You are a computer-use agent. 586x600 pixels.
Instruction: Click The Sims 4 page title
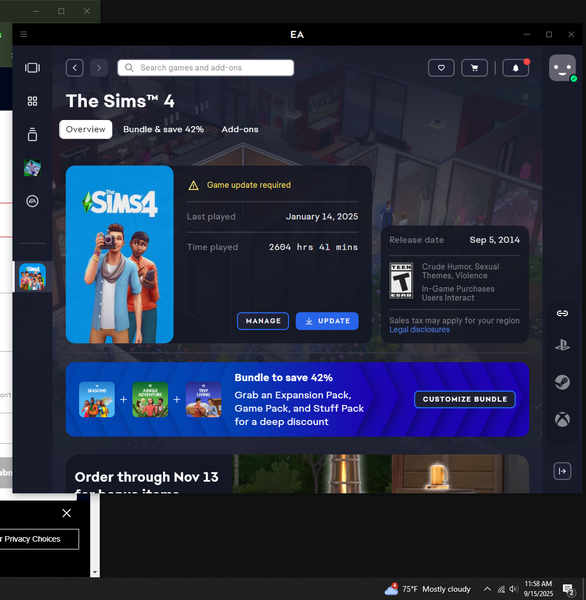120,101
